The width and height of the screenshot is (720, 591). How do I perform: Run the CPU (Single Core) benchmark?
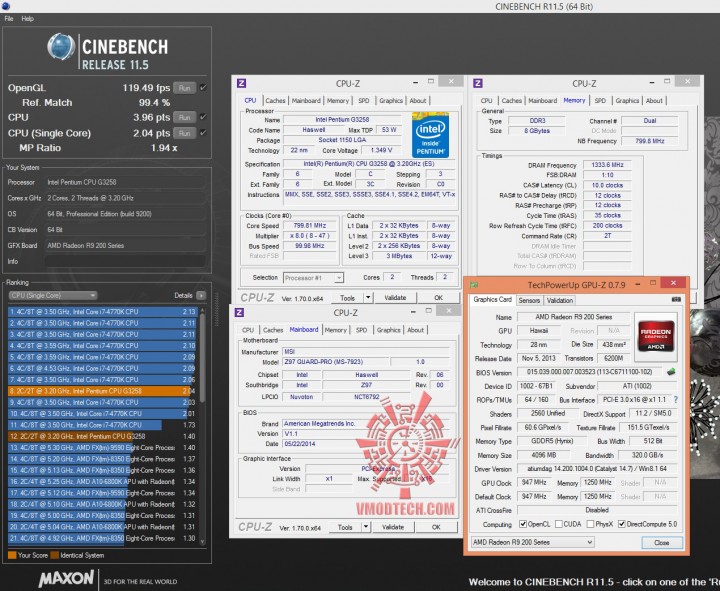pos(185,133)
